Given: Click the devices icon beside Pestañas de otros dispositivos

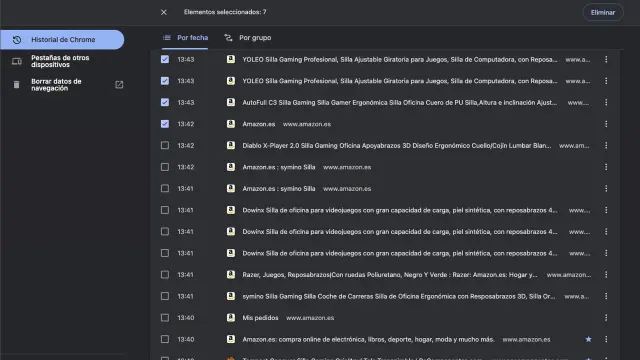Looking at the screenshot, I should (17, 61).
